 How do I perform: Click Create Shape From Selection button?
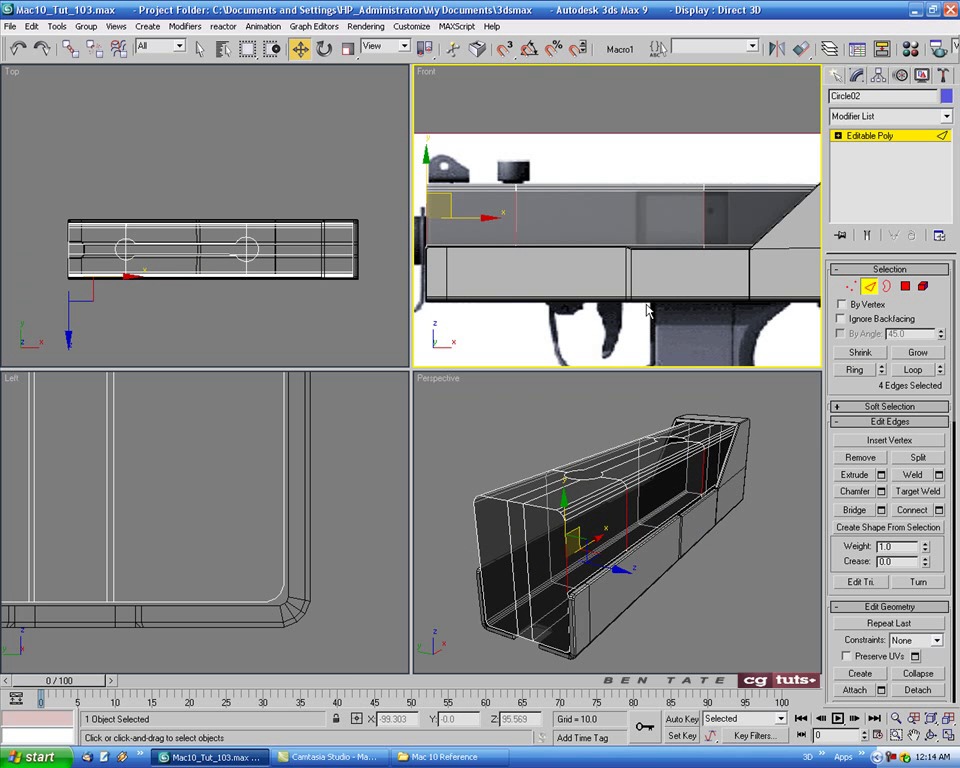click(x=888, y=527)
